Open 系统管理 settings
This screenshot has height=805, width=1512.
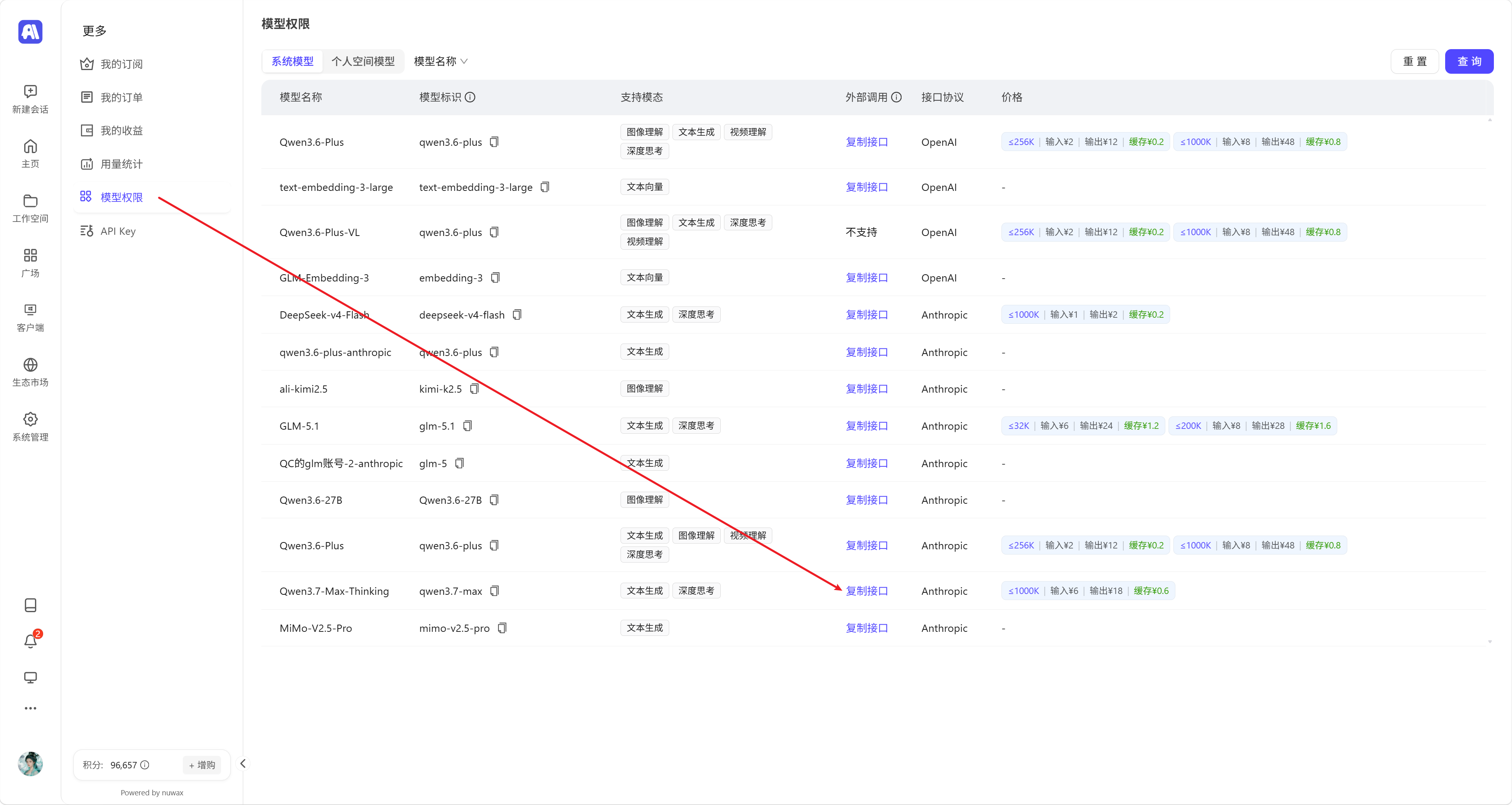click(x=31, y=426)
